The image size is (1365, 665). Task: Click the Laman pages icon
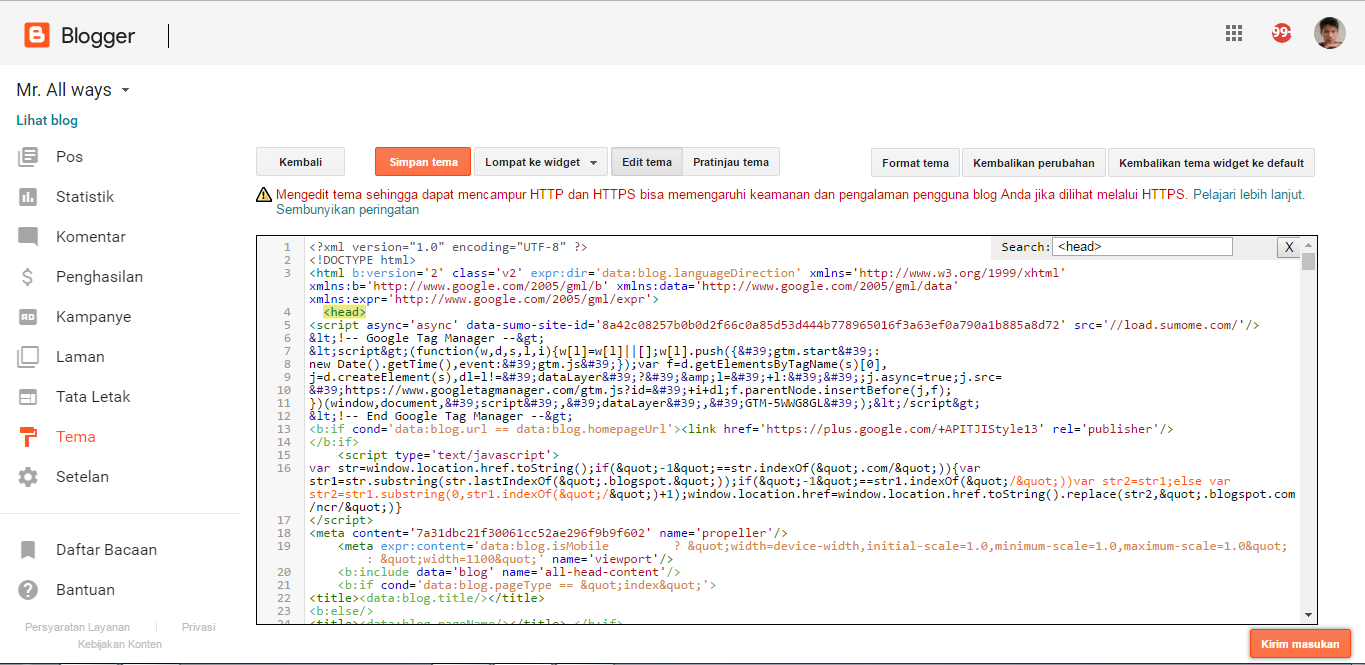[x=28, y=357]
